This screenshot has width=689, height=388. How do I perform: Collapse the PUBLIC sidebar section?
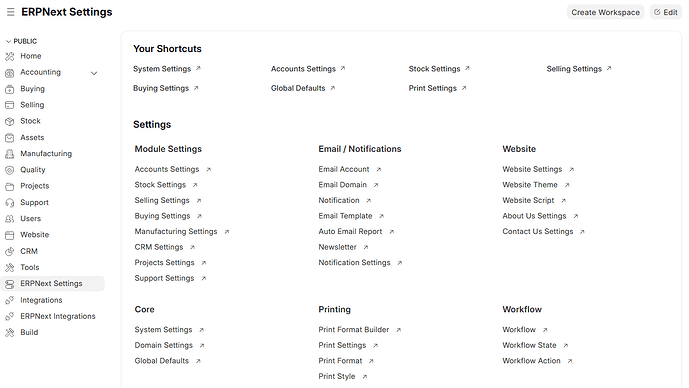pos(21,41)
